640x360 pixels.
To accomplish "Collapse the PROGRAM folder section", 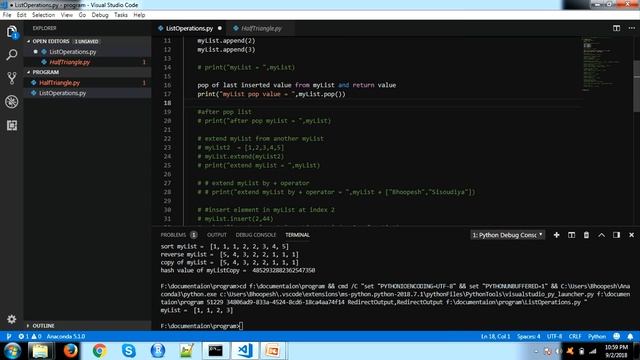I will [x=45, y=72].
